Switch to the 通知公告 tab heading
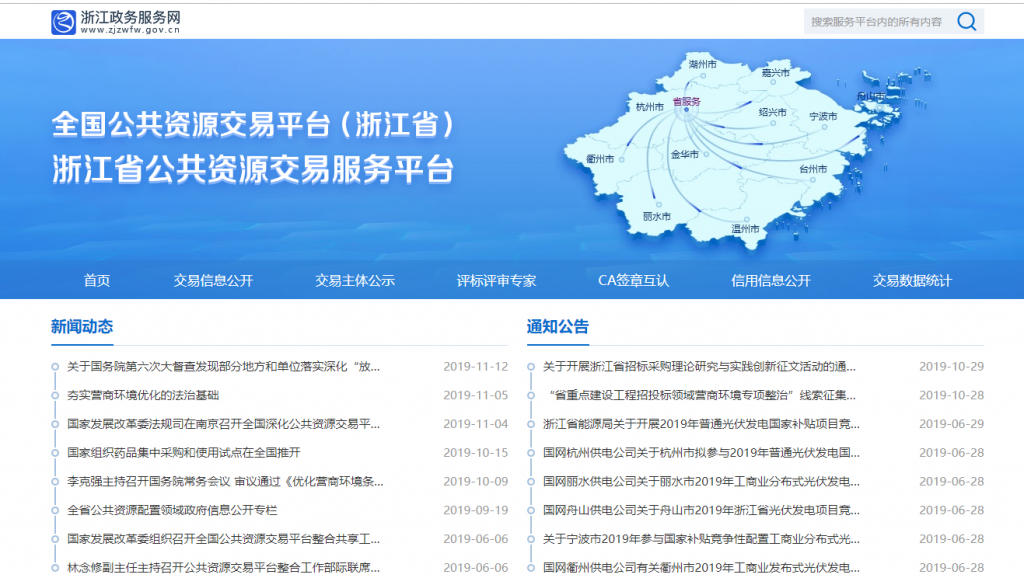 point(558,327)
